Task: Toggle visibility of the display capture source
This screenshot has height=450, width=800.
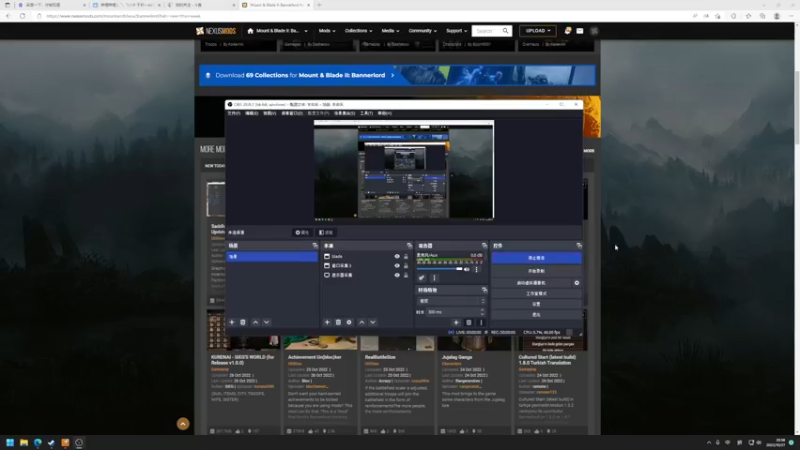Action: point(396,275)
